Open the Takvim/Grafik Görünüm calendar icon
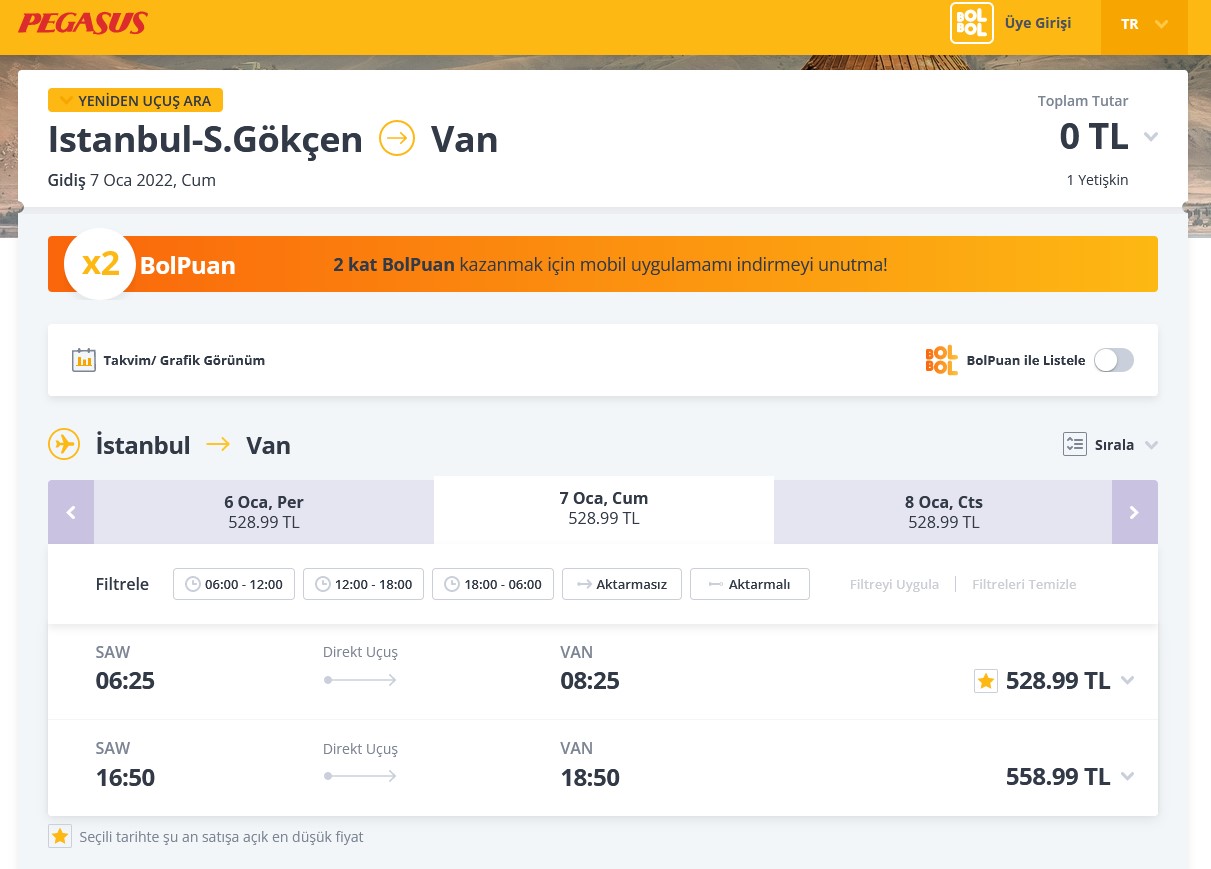This screenshot has width=1211, height=869. tap(84, 360)
